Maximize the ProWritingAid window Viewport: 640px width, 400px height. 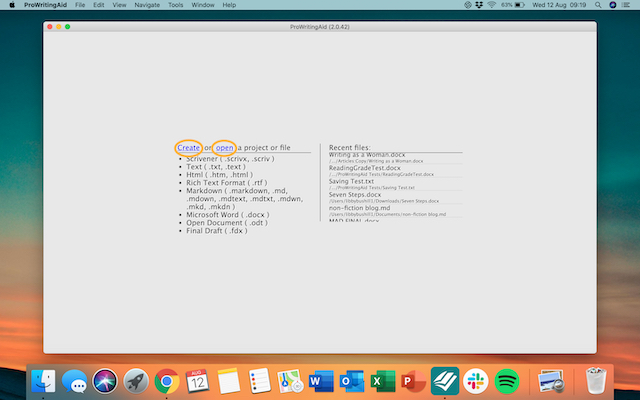[x=68, y=27]
